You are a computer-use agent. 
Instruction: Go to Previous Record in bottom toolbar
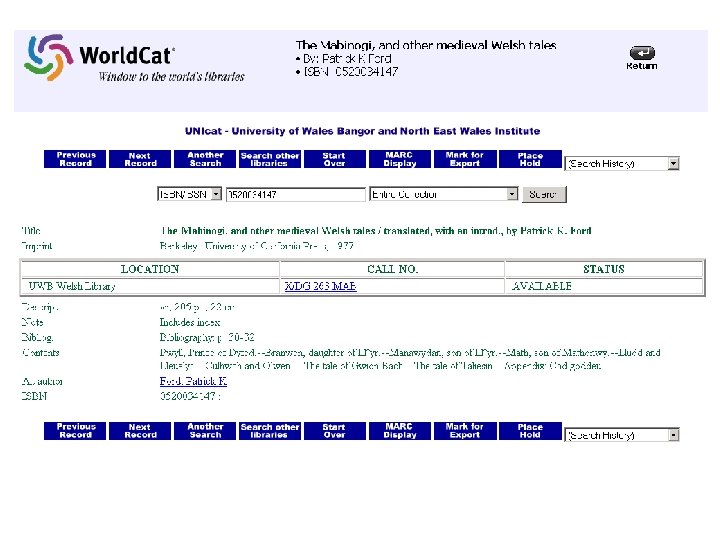75,431
